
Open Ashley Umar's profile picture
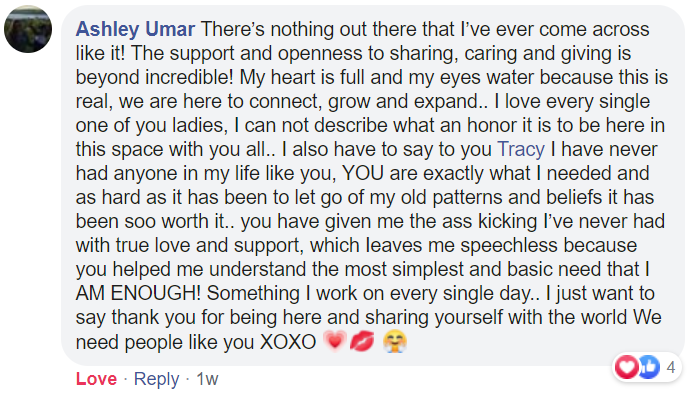point(28,29)
